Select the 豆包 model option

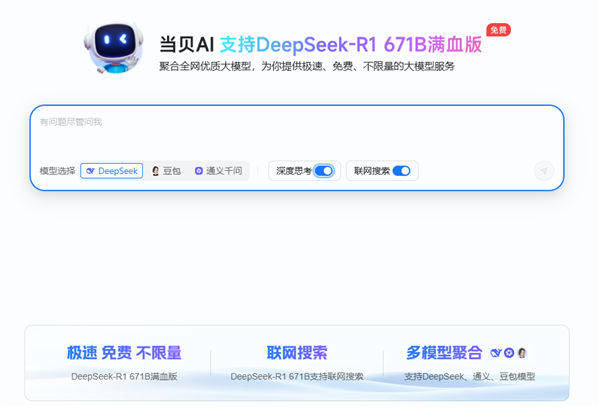pyautogui.click(x=166, y=171)
